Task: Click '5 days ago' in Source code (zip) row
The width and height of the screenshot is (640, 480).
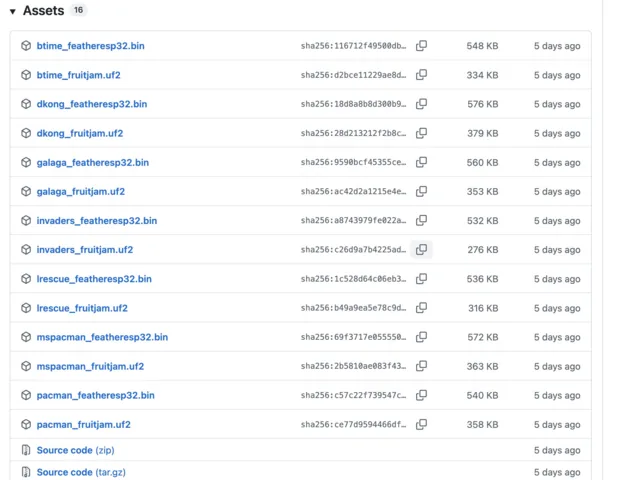Action: click(x=557, y=450)
